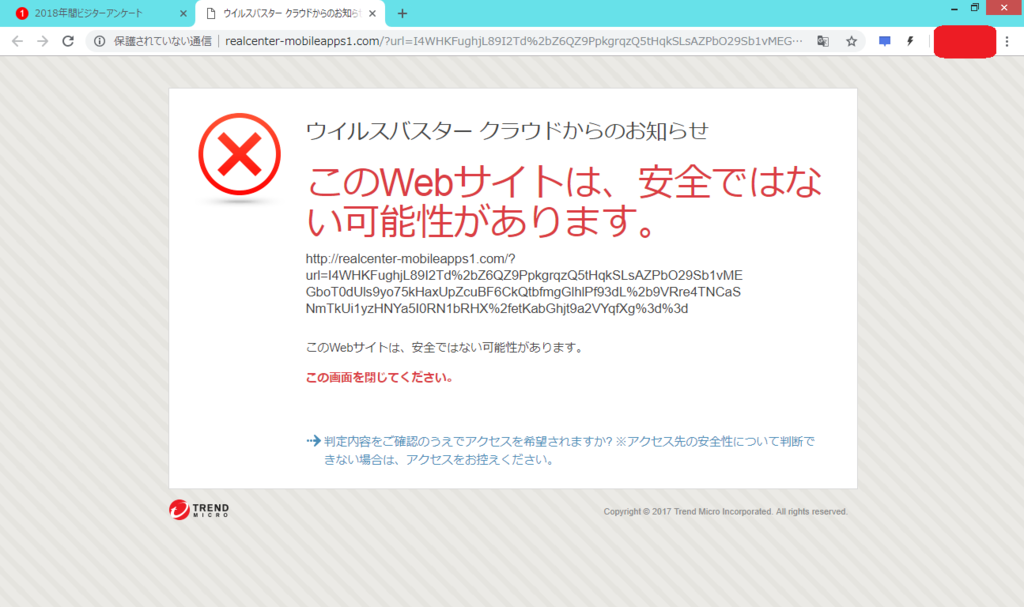Image resolution: width=1024 pixels, height=607 pixels.
Task: View site info for unsecured connection
Action: pyautogui.click(x=99, y=41)
